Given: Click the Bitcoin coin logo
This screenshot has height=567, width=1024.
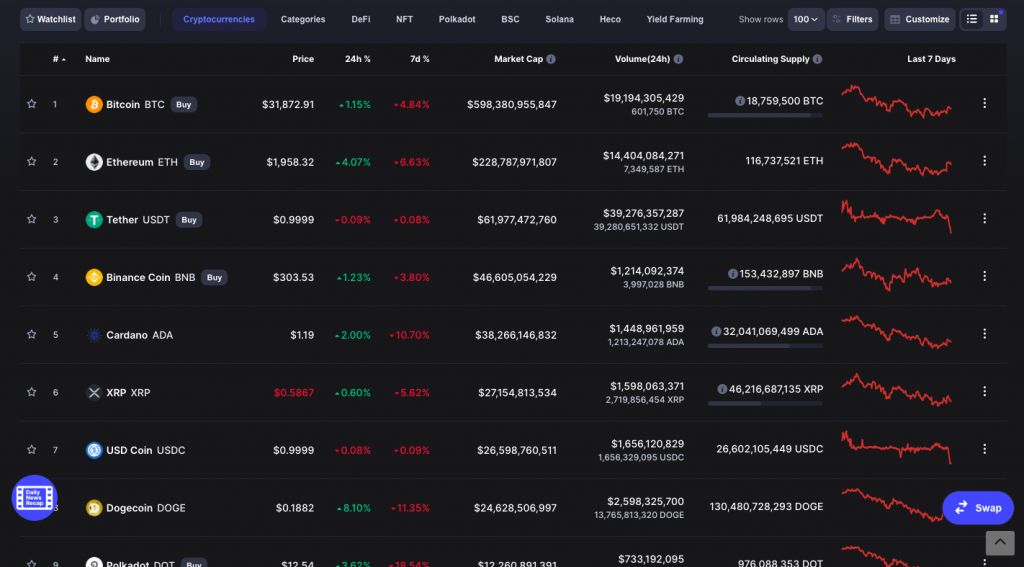Looking at the screenshot, I should point(94,105).
